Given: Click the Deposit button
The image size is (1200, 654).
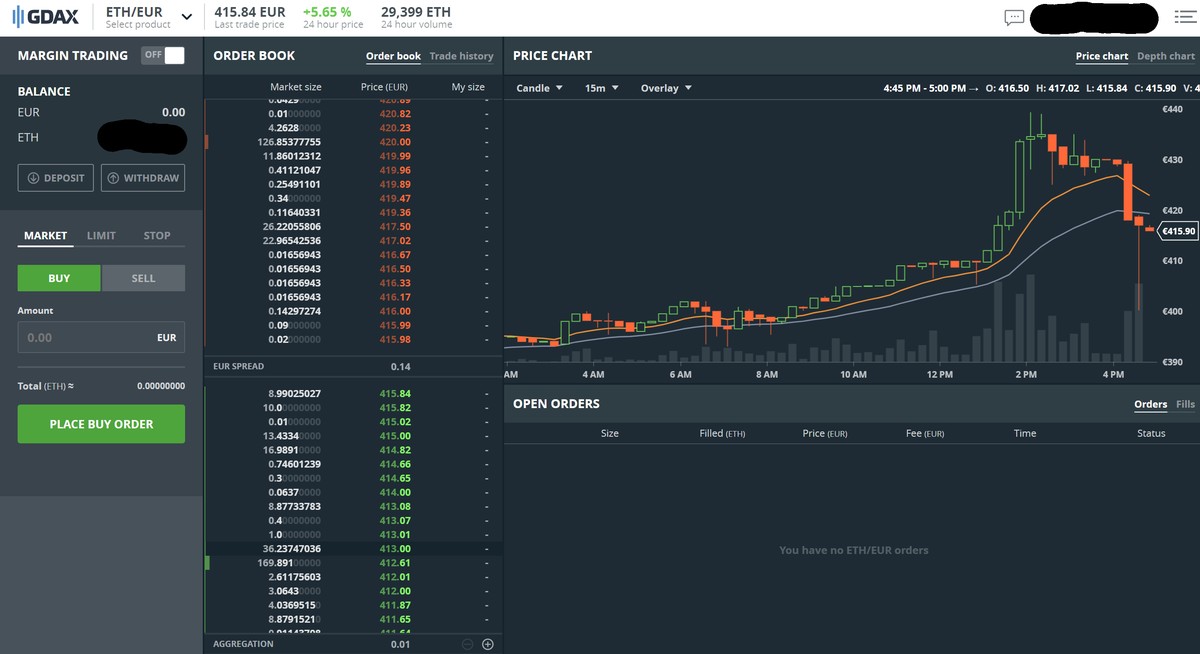Looking at the screenshot, I should [x=56, y=178].
